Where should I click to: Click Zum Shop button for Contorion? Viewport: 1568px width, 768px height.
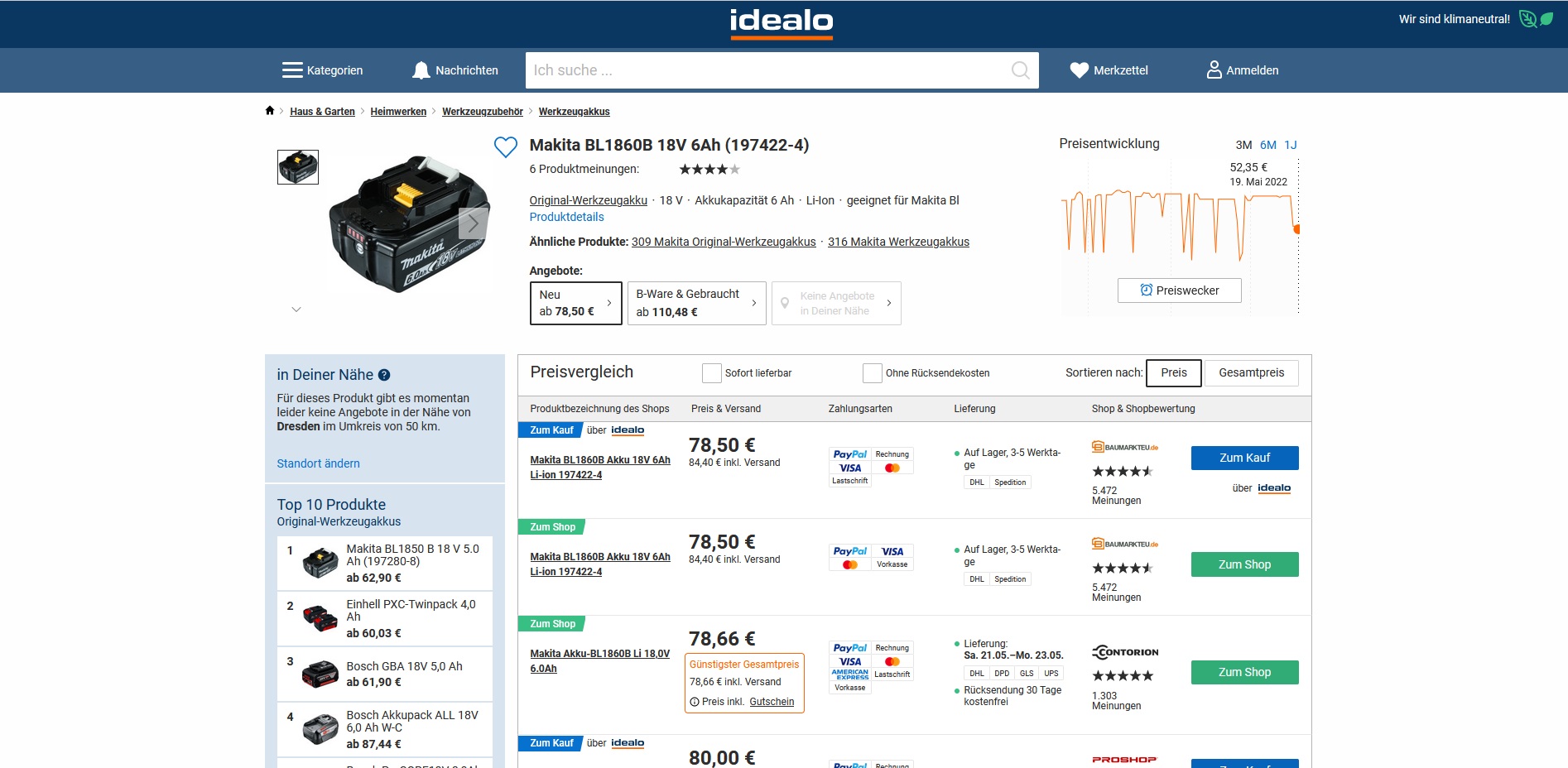tap(1244, 672)
